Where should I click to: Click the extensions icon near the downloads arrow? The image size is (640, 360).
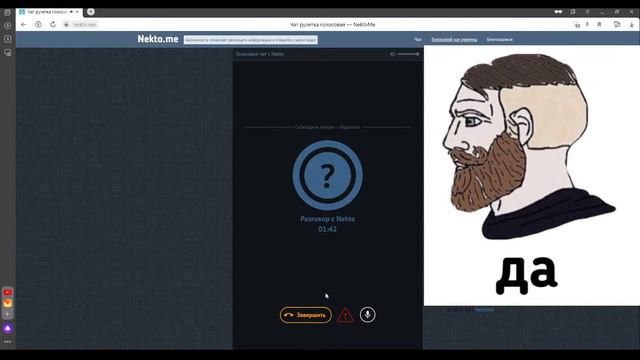click(617, 24)
